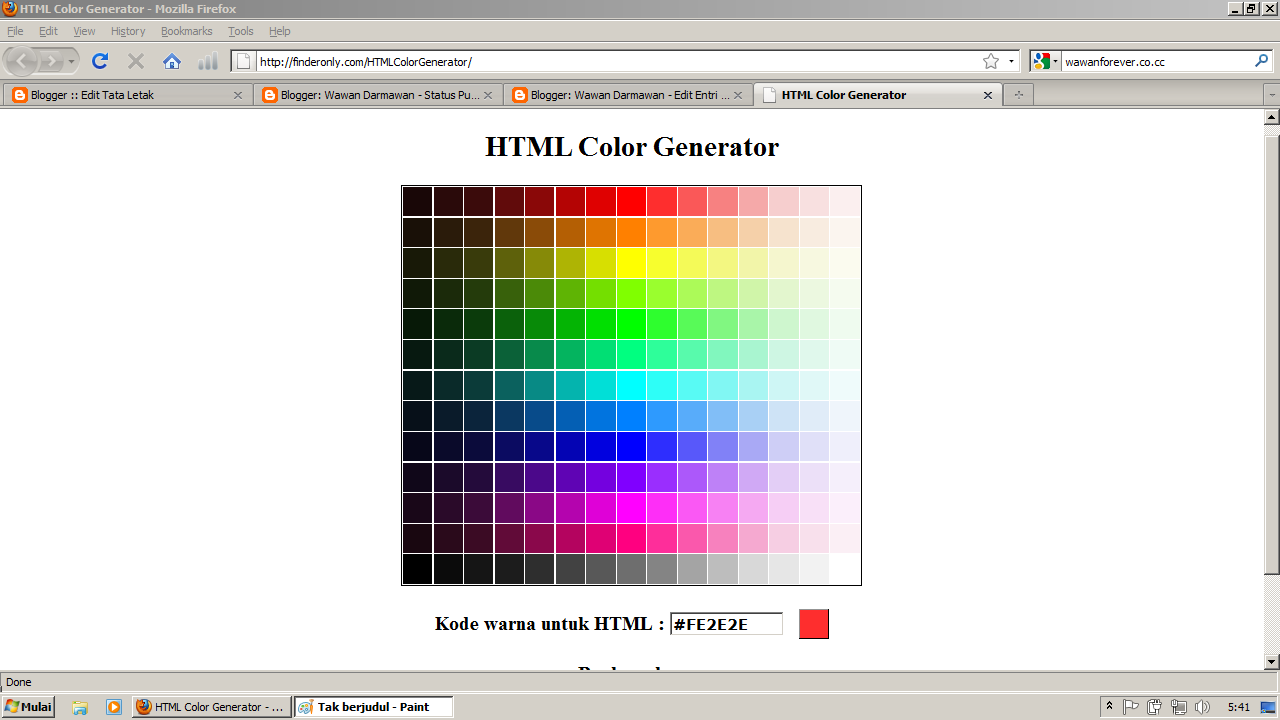The height and width of the screenshot is (720, 1280).
Task: Click the search magnifier icon
Action: (x=1262, y=61)
